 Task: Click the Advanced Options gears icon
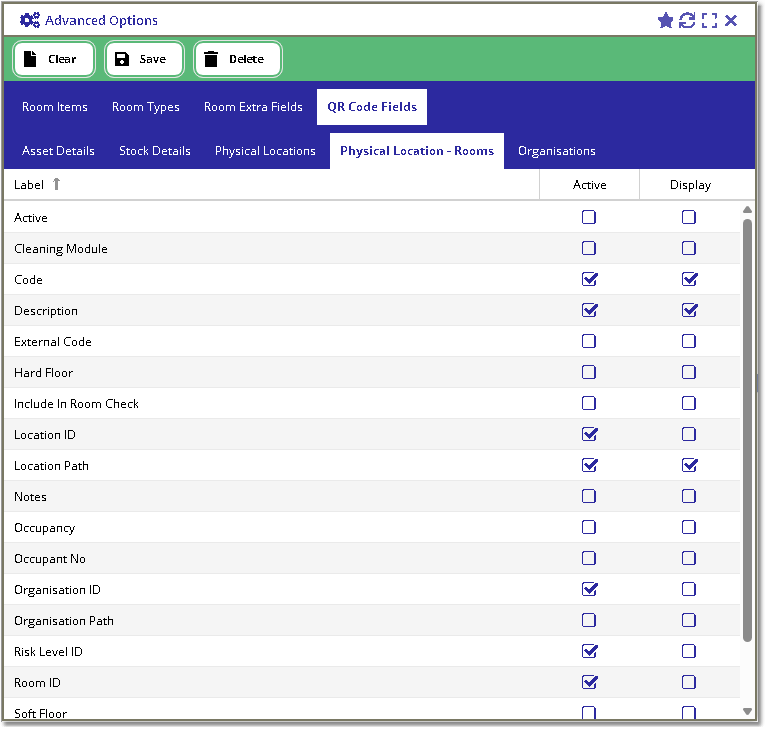(x=30, y=20)
